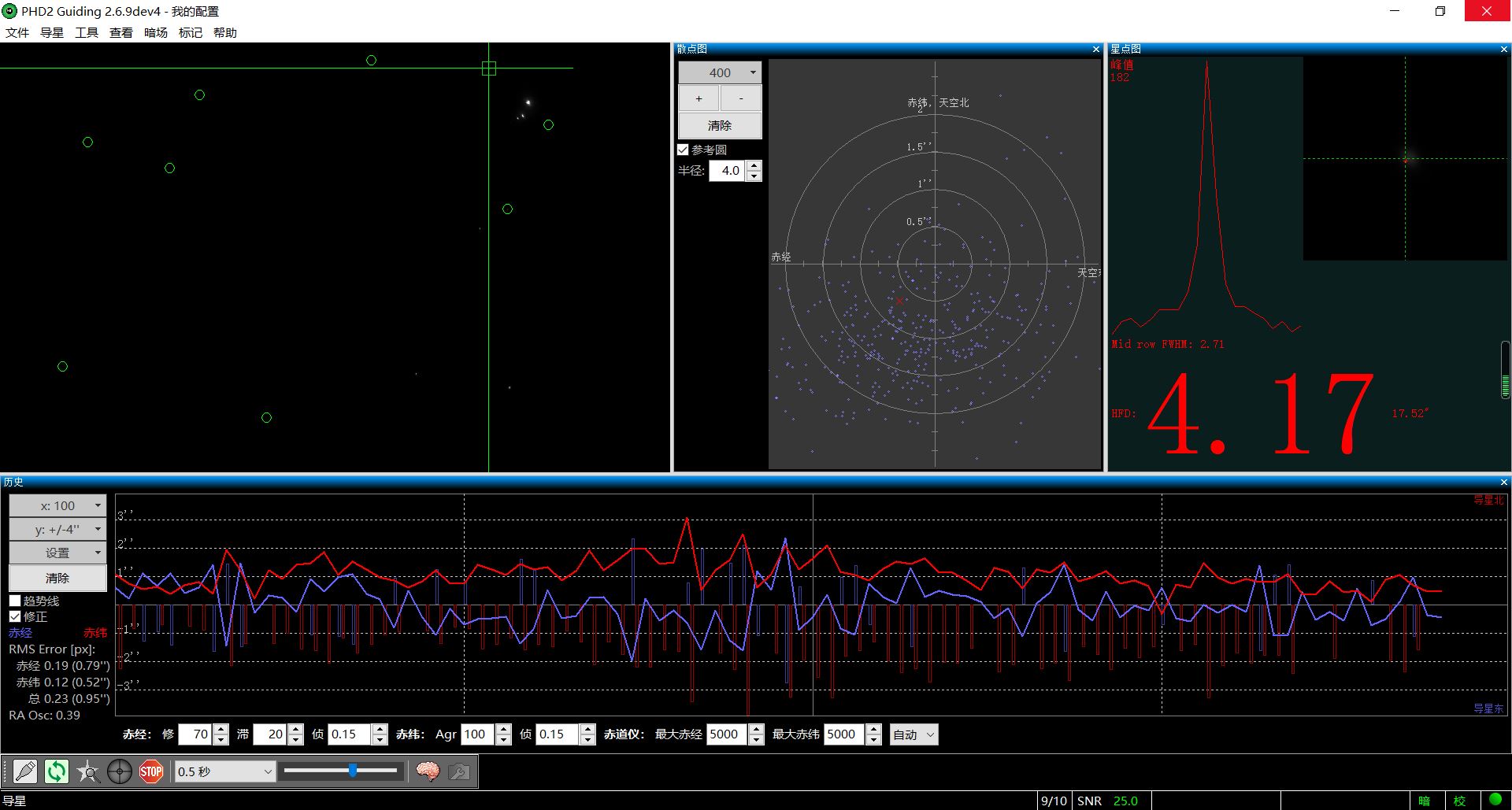
Task: Toggle the 修正 corrections checkbox
Action: point(15,616)
